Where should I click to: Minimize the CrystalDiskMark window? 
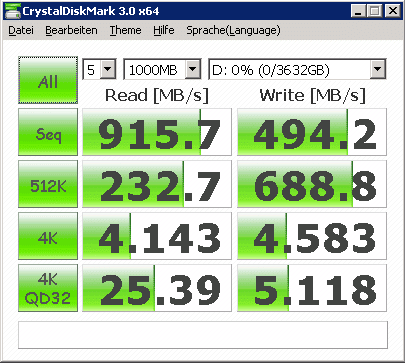[358, 11]
